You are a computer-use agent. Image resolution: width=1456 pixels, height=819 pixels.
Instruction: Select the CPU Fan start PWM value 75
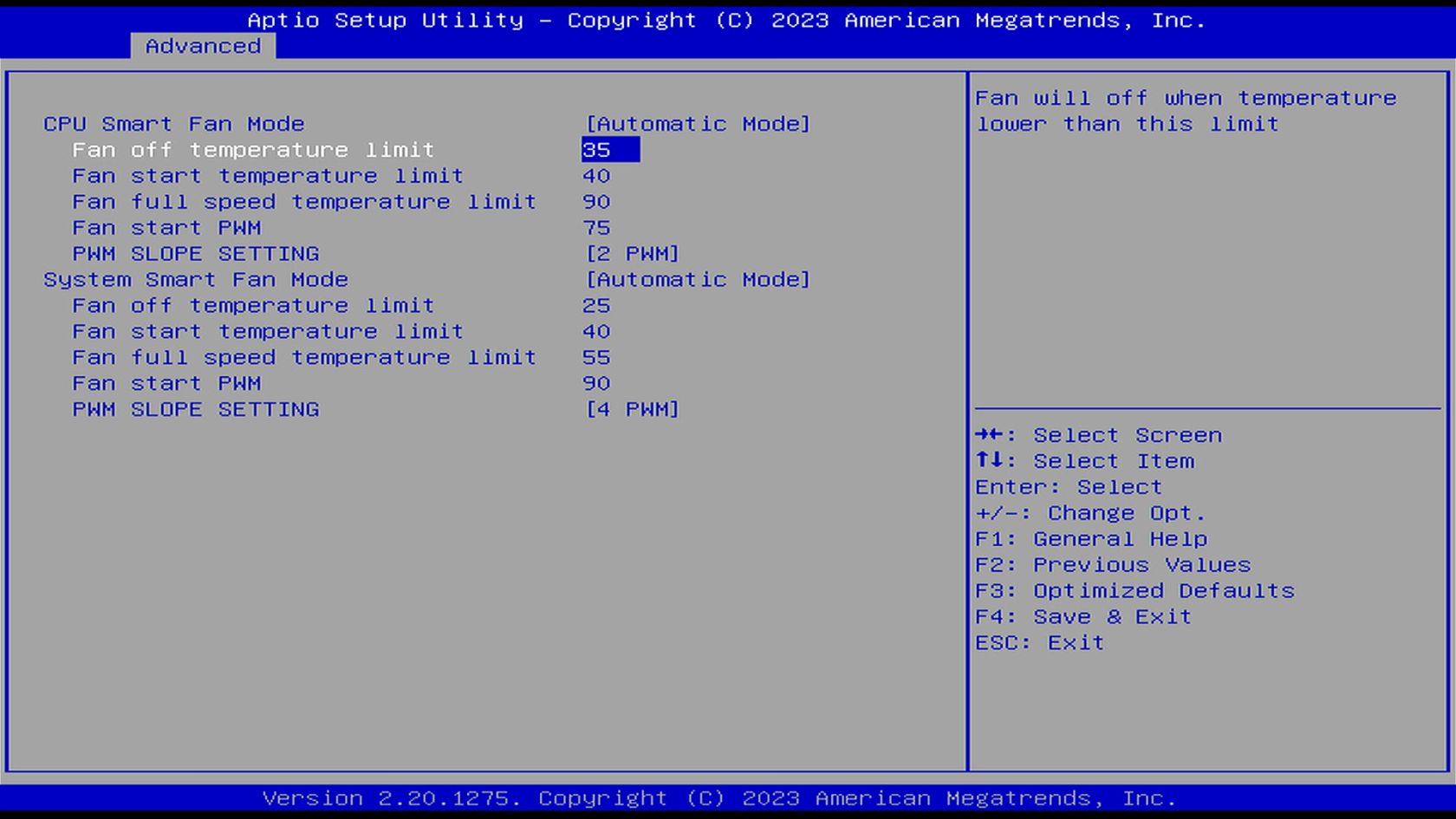point(596,228)
